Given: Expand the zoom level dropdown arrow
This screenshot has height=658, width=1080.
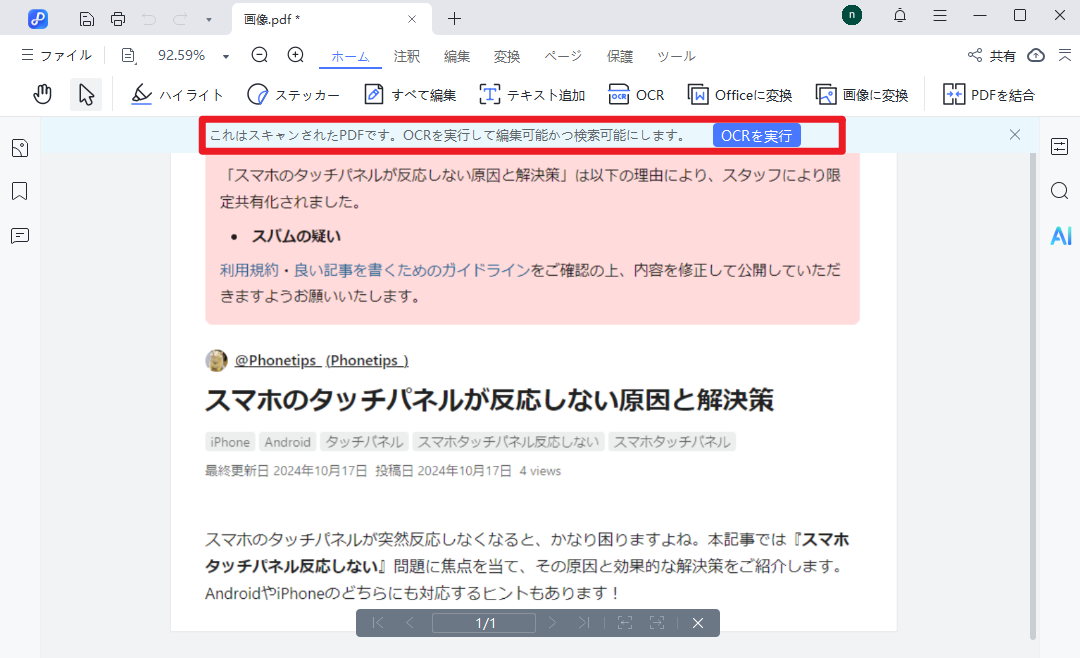Looking at the screenshot, I should (x=226, y=56).
